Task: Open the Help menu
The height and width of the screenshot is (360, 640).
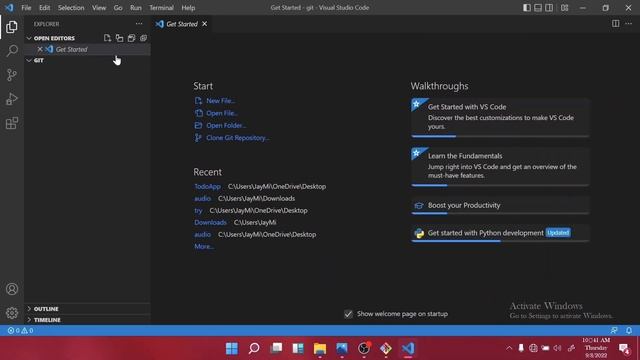Action: (x=188, y=7)
